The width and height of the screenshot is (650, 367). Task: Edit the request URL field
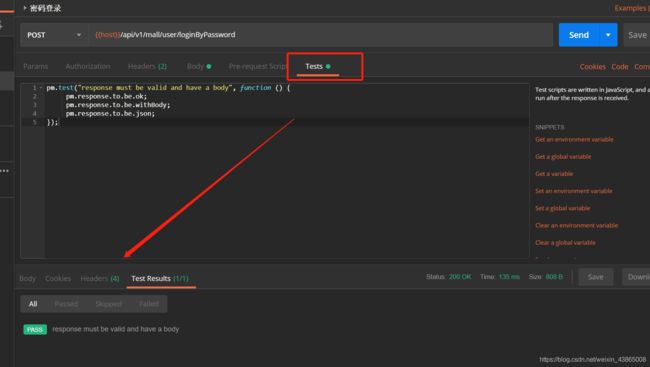320,35
